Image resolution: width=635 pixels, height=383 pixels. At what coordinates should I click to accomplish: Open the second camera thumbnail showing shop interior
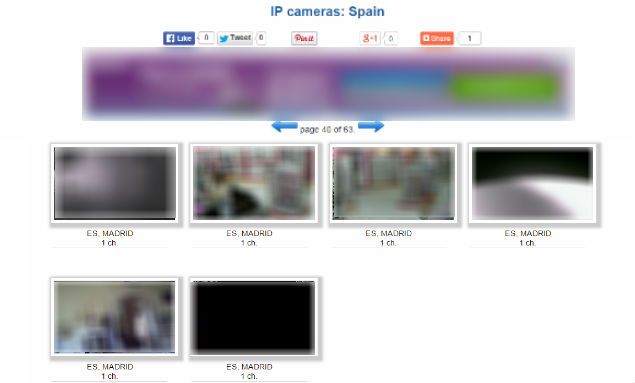coord(254,183)
